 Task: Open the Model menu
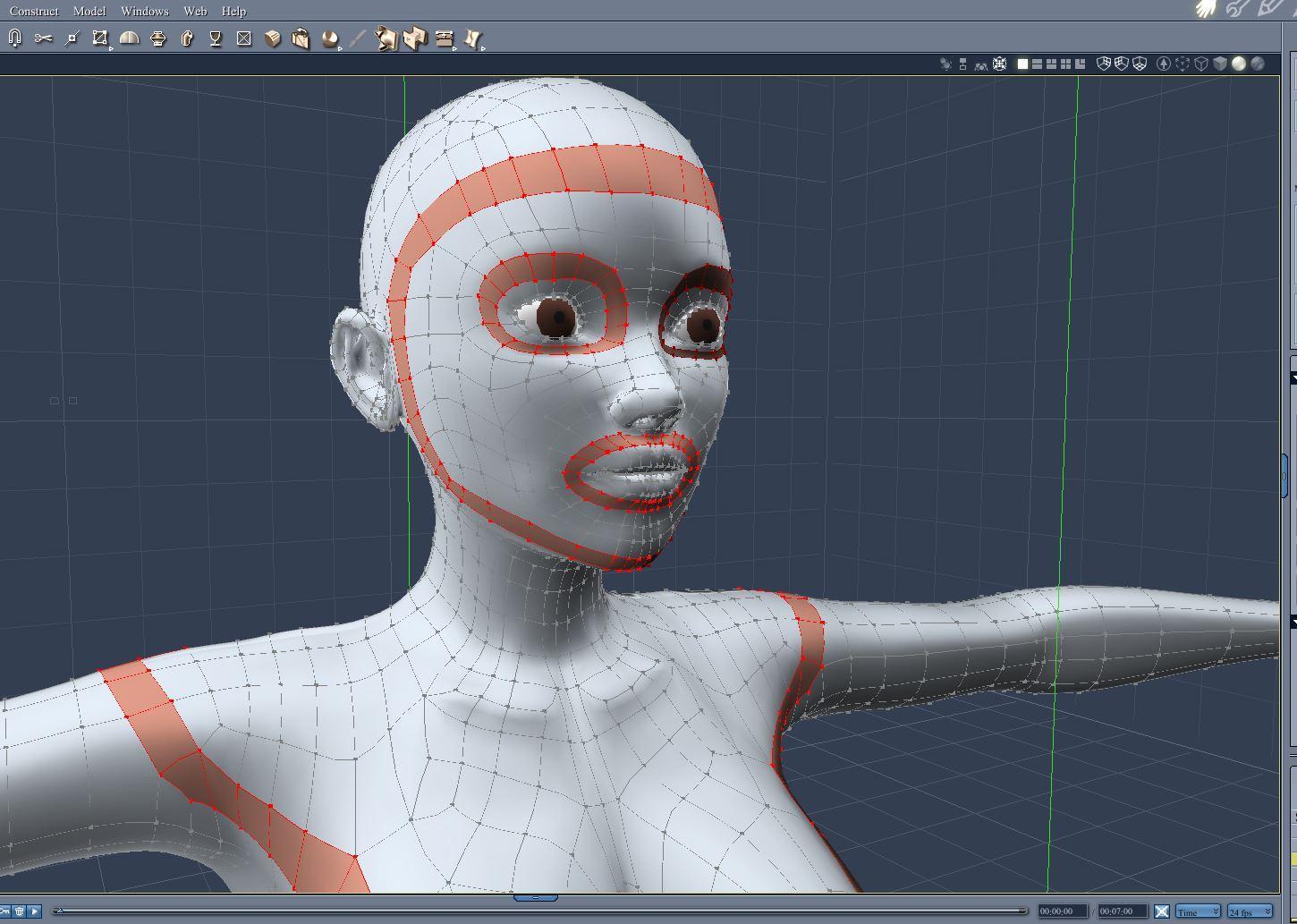coord(89,11)
